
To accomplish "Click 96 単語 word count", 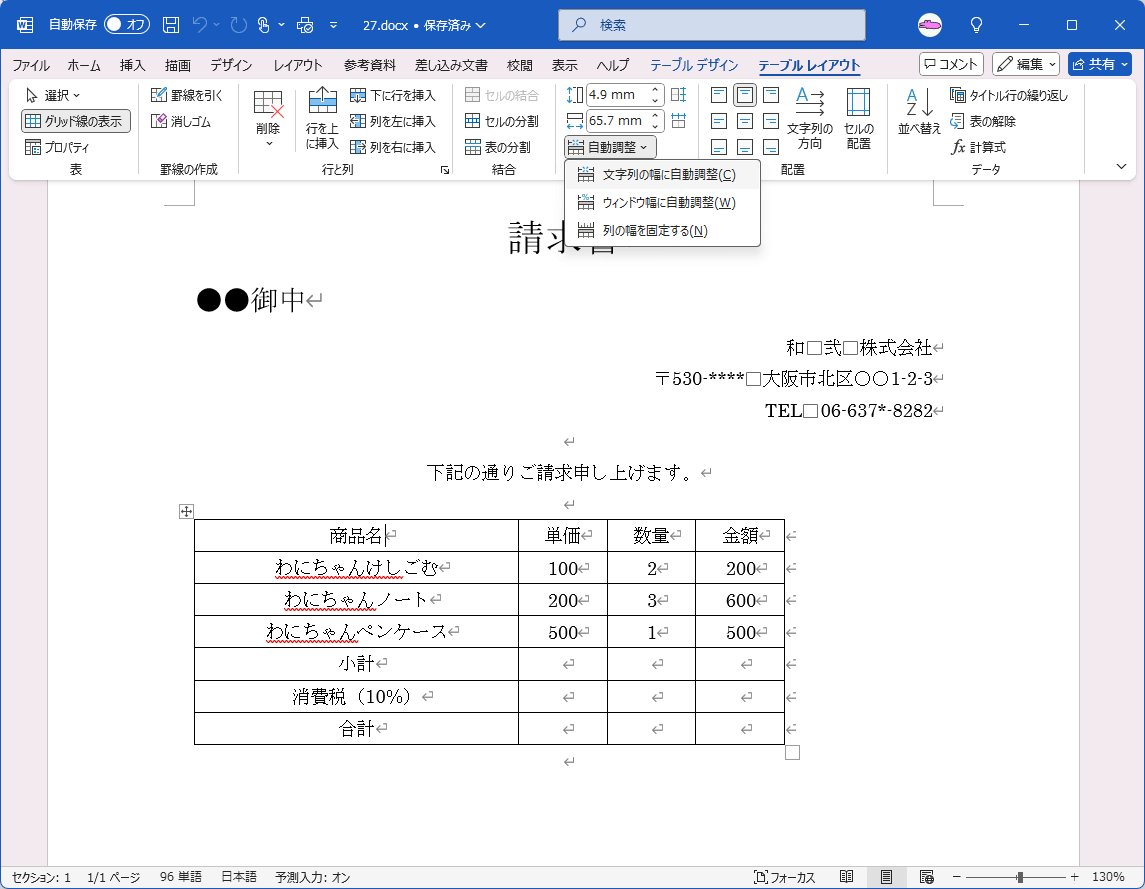I will point(180,877).
